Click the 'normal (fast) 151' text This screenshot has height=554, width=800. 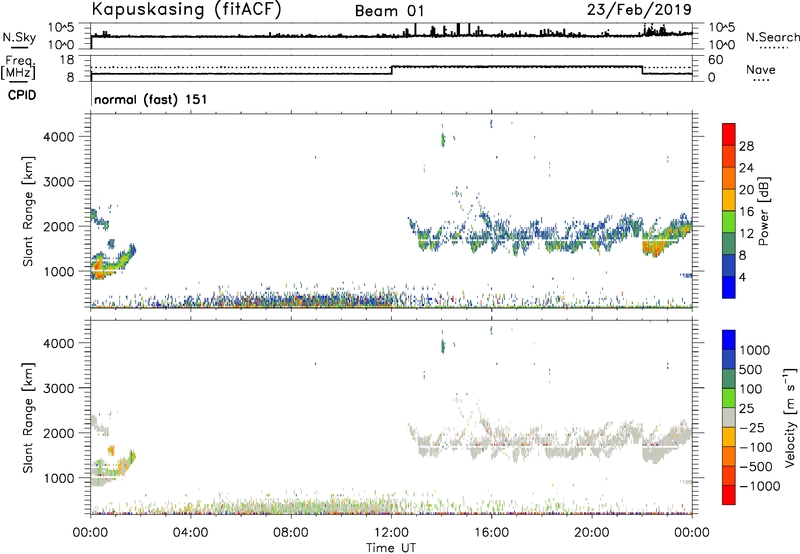[151, 99]
